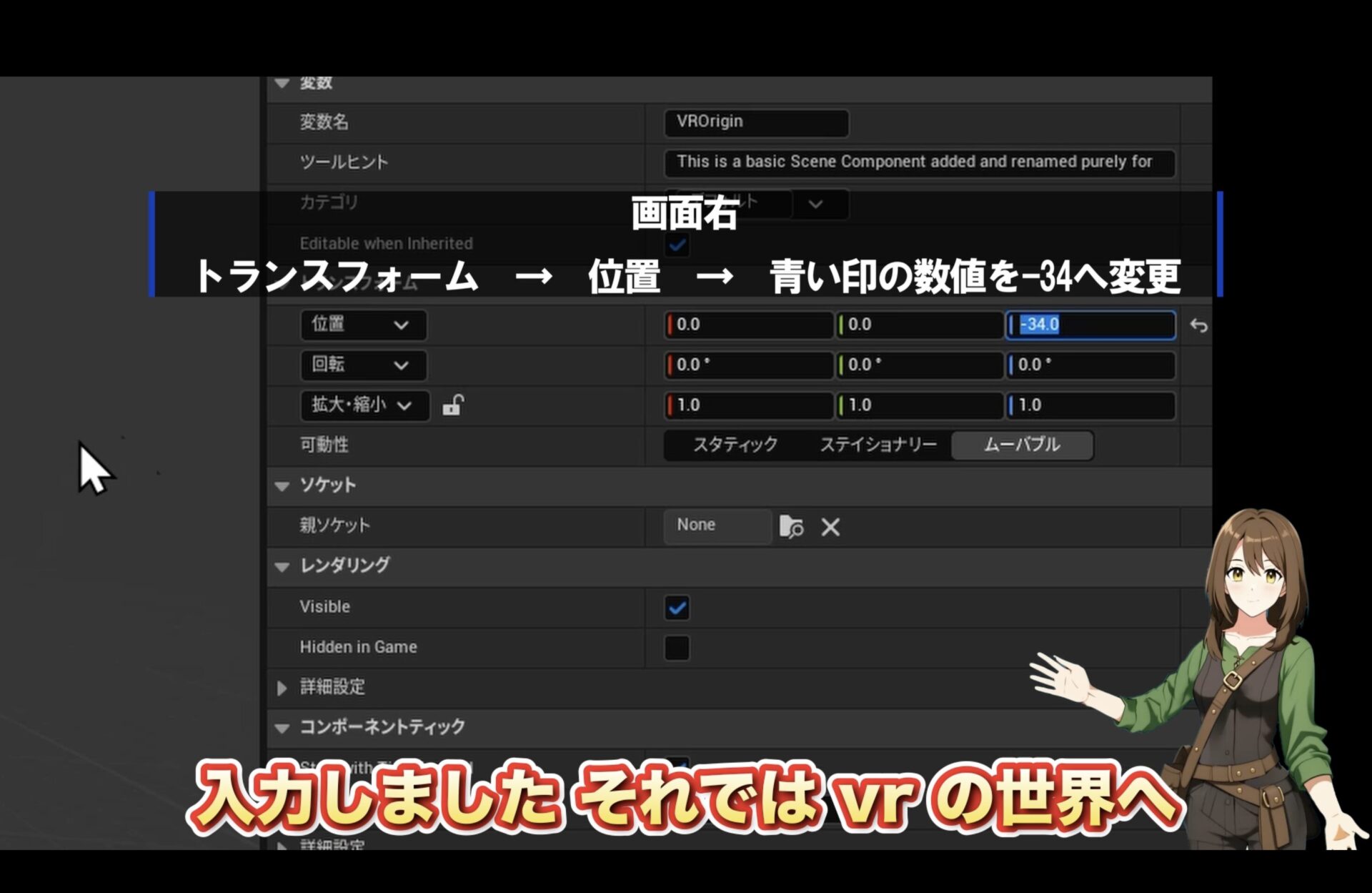Toggle the Editable when Inherited checkbox
The height and width of the screenshot is (893, 1372).
click(x=677, y=245)
